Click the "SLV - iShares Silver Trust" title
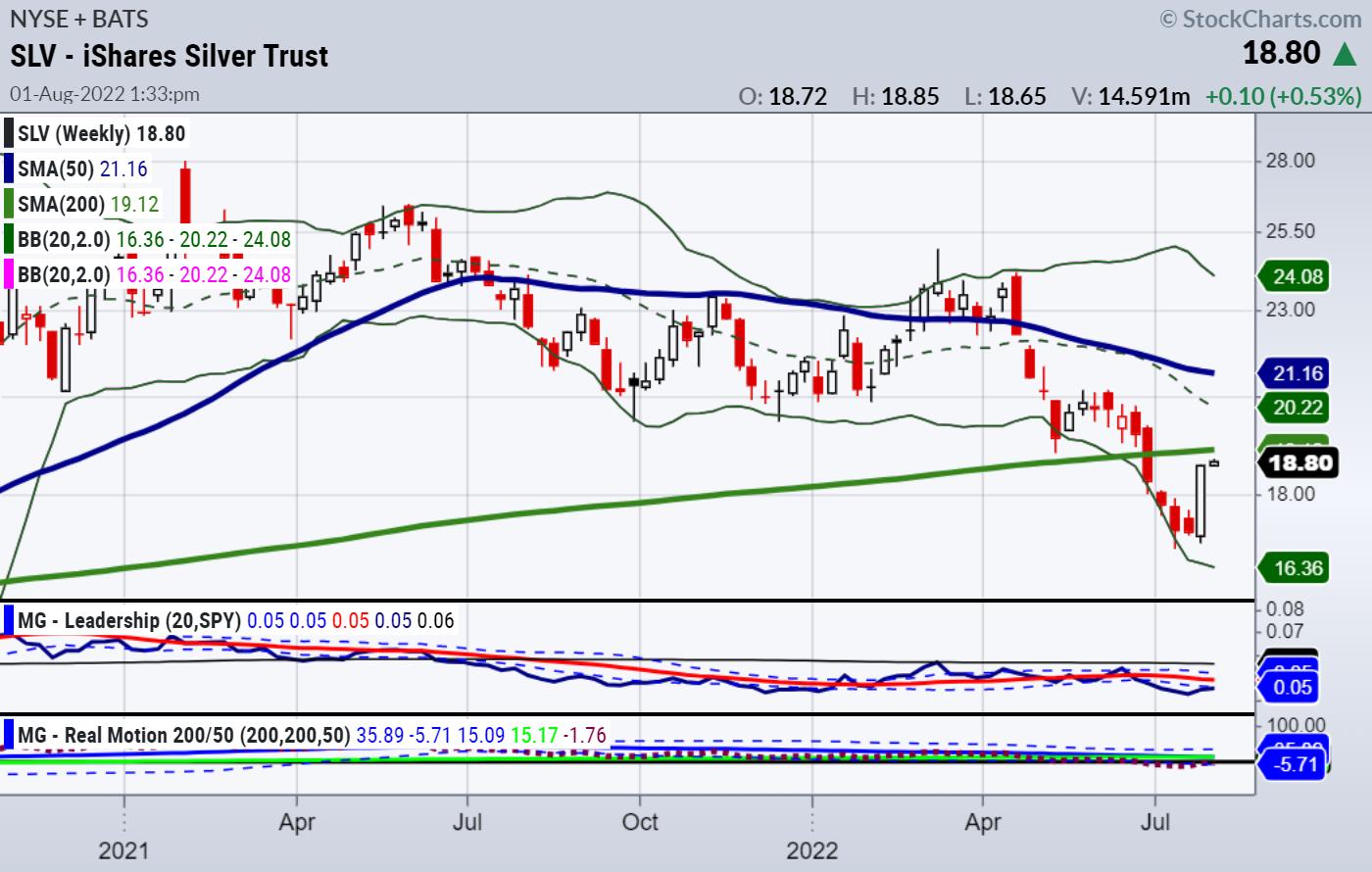This screenshot has width=1372, height=872. (170, 55)
